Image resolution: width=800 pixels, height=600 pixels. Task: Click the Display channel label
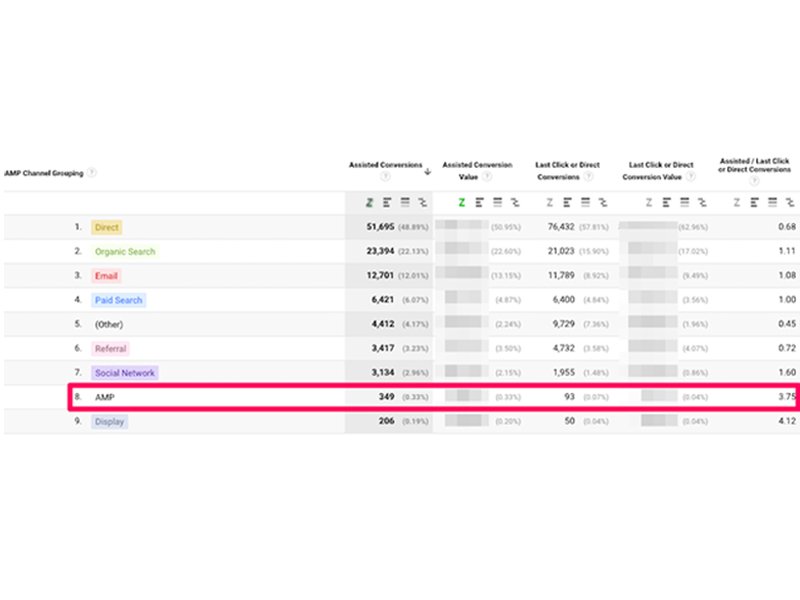[110, 422]
